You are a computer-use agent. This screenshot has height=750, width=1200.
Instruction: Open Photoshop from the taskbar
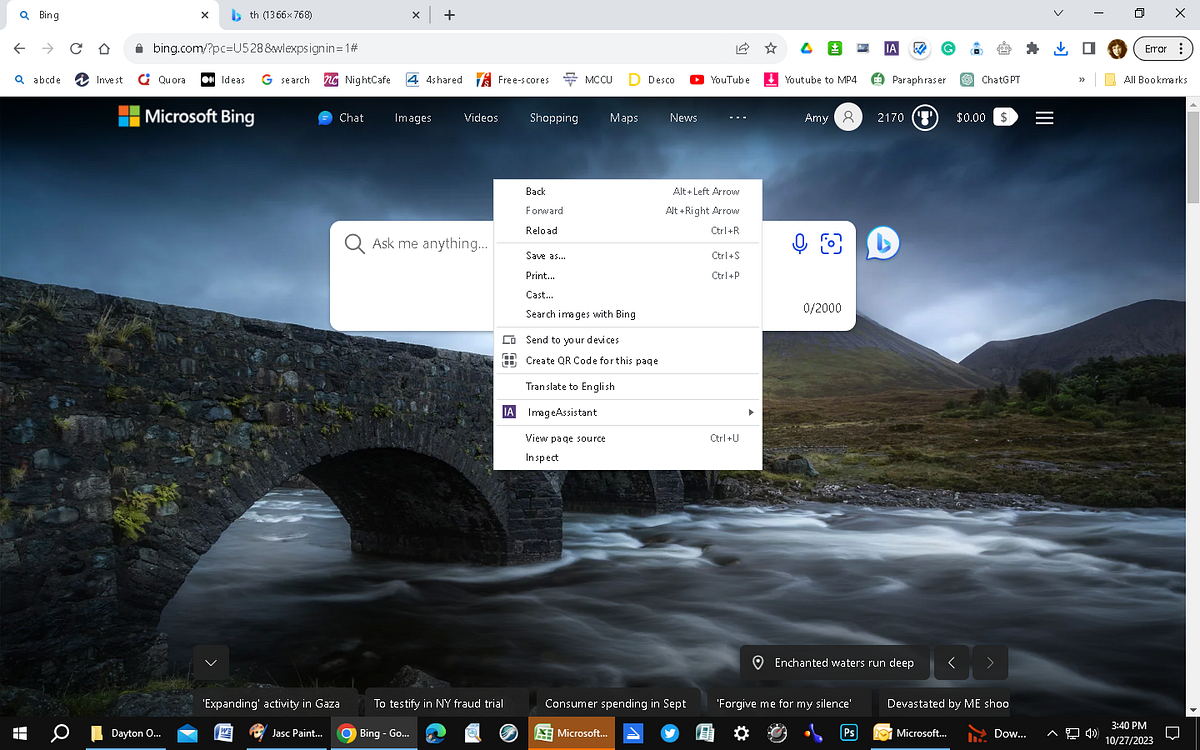pos(848,733)
